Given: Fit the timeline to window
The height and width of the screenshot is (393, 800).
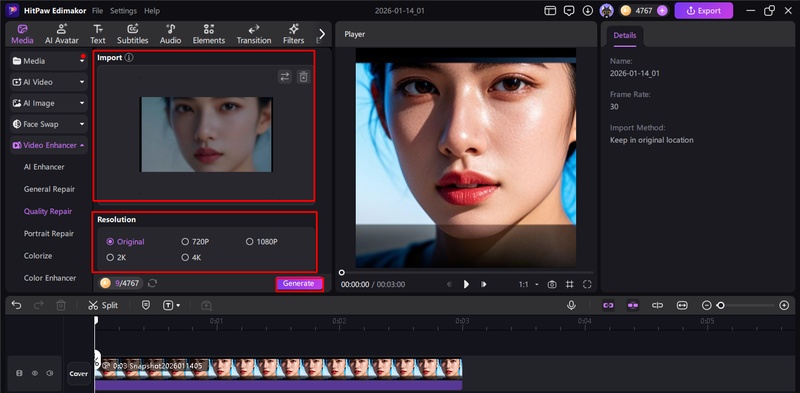Looking at the screenshot, I should click(x=682, y=305).
